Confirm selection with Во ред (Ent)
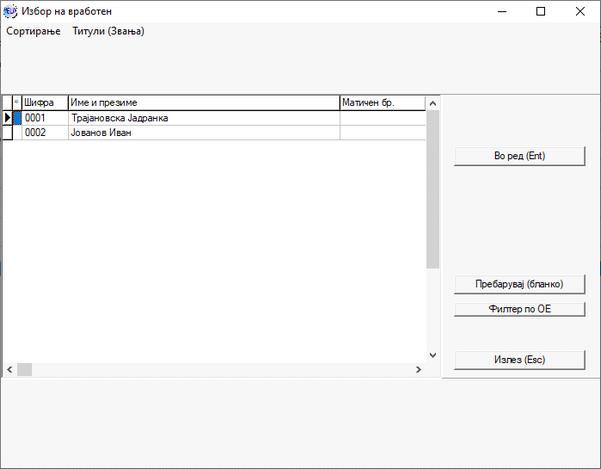Screen dimensions: 601x469 click(x=519, y=156)
